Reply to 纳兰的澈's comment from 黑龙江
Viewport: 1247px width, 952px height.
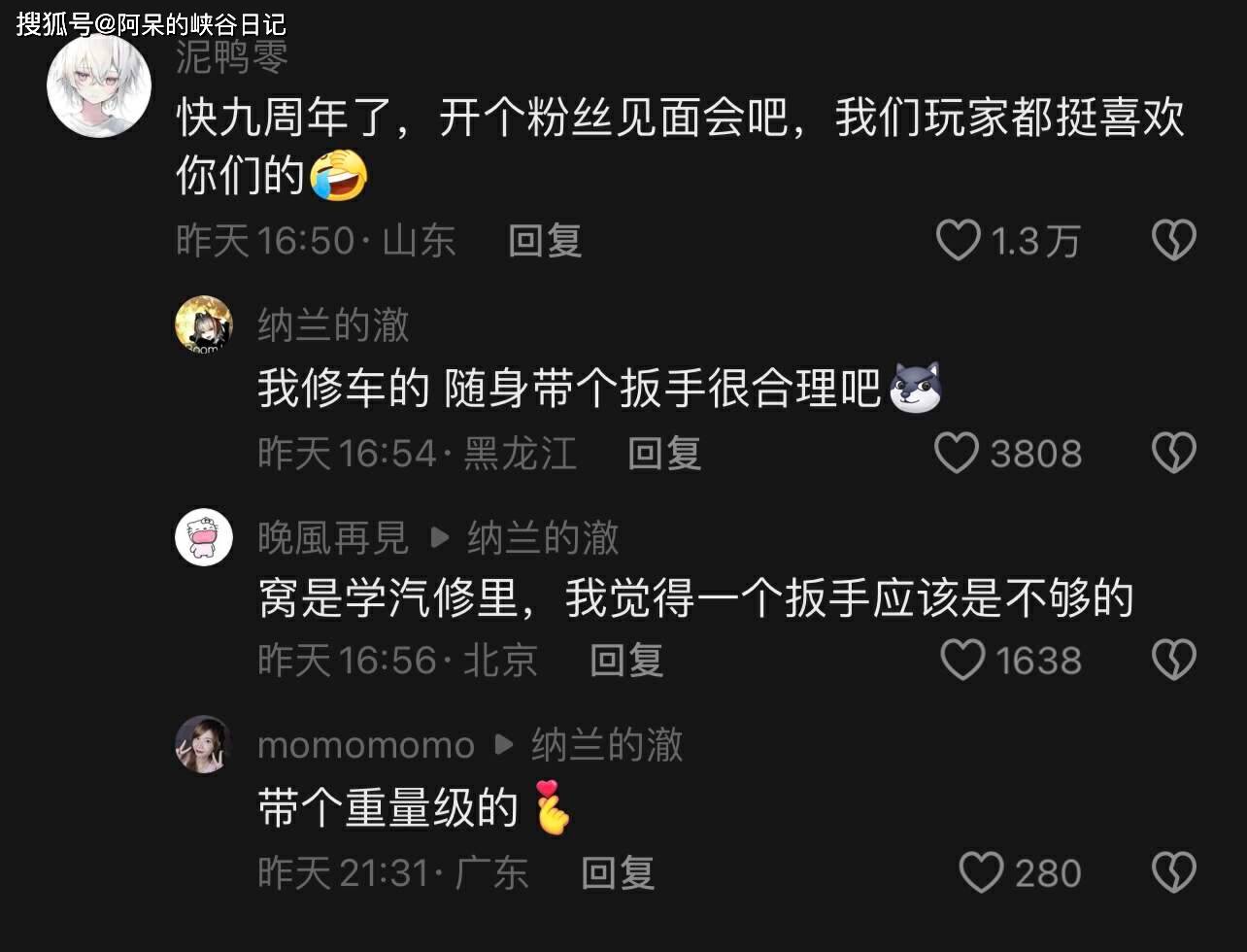664,453
